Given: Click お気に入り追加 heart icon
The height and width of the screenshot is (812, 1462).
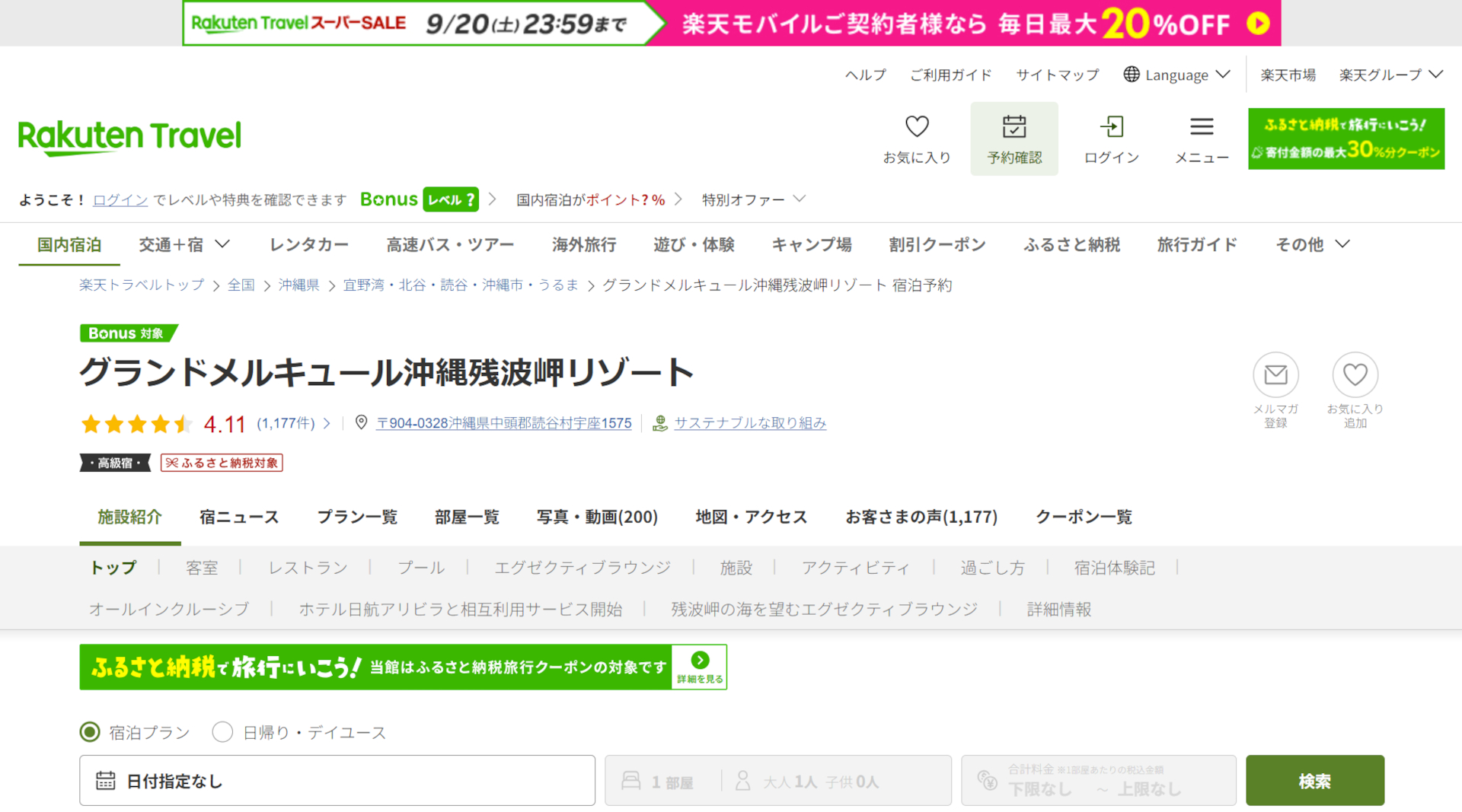Looking at the screenshot, I should (1355, 374).
